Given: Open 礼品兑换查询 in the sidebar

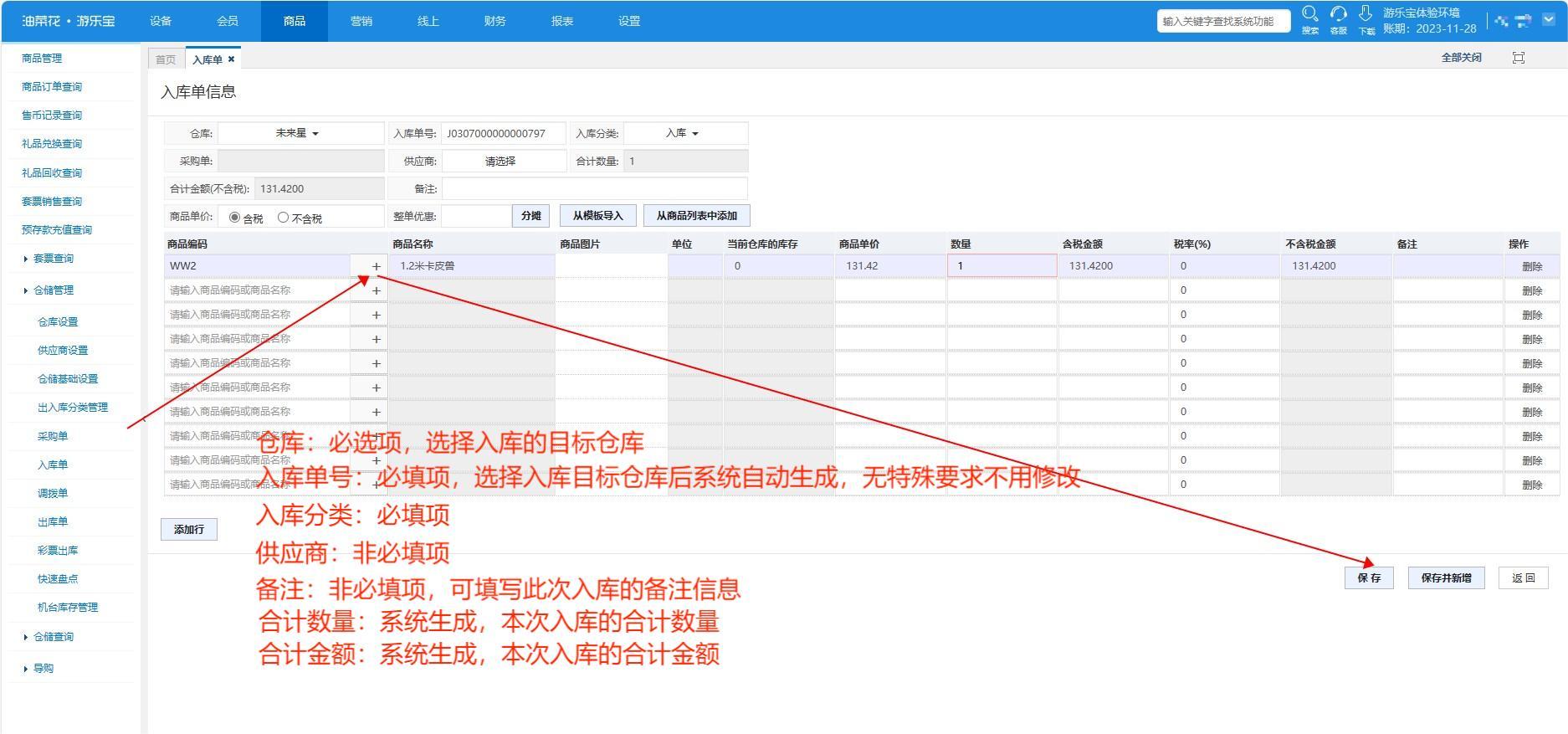Looking at the screenshot, I should (x=52, y=144).
